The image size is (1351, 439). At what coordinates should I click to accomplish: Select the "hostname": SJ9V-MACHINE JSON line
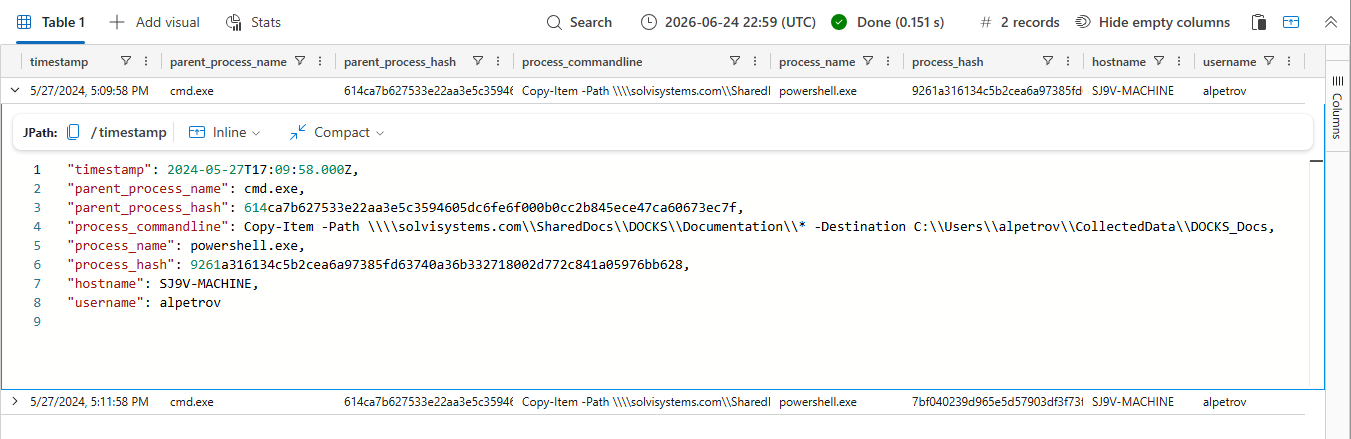tap(163, 284)
